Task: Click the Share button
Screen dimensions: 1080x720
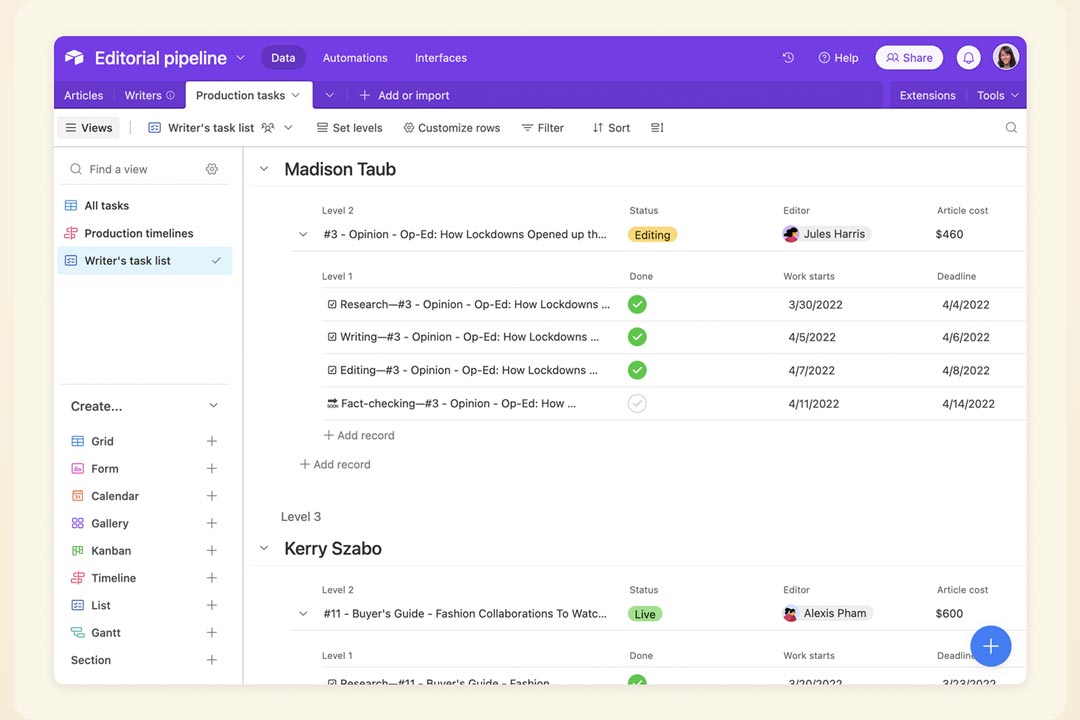Action: [909, 58]
